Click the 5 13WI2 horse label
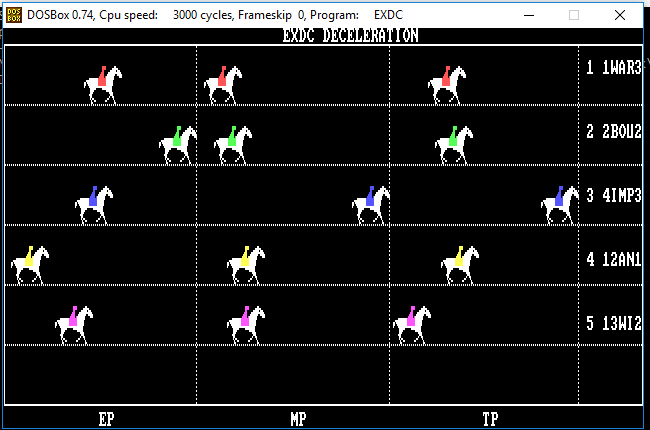This screenshot has width=650, height=430. click(x=614, y=323)
